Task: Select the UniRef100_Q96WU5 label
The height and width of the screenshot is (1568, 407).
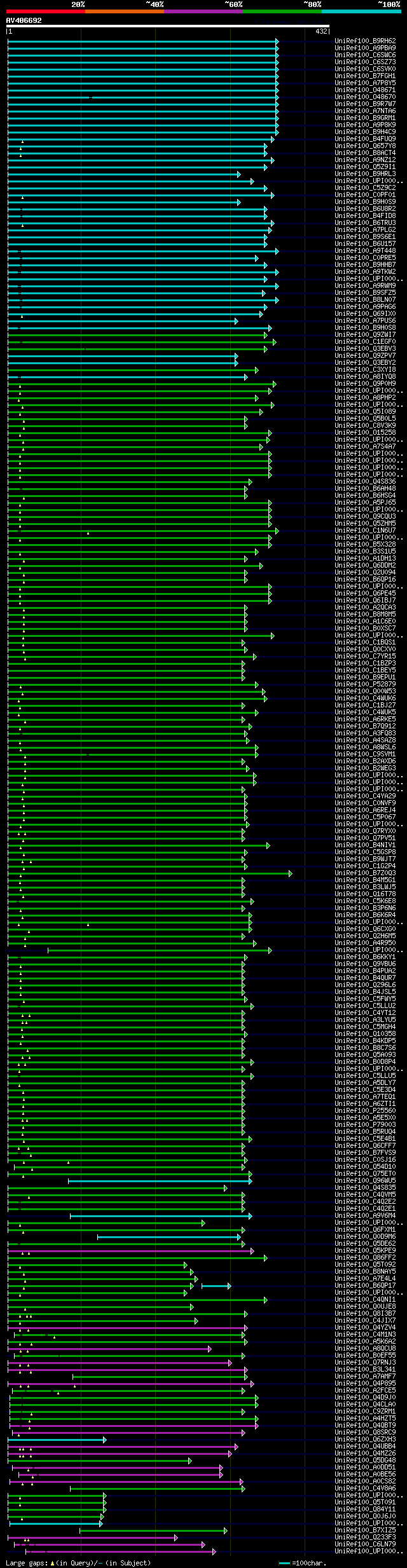Action: pos(365,1181)
